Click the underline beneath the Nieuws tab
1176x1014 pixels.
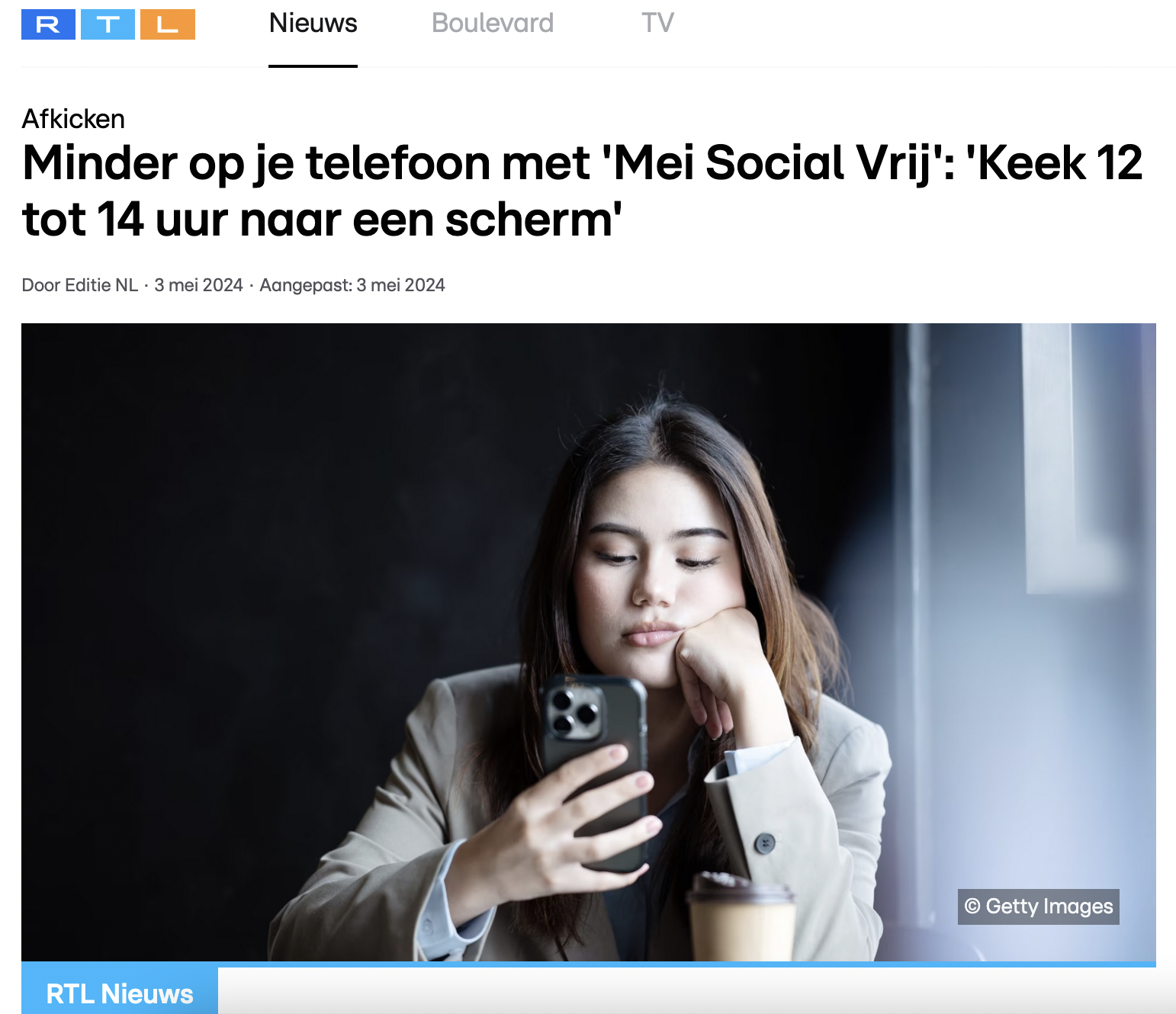pos(313,66)
